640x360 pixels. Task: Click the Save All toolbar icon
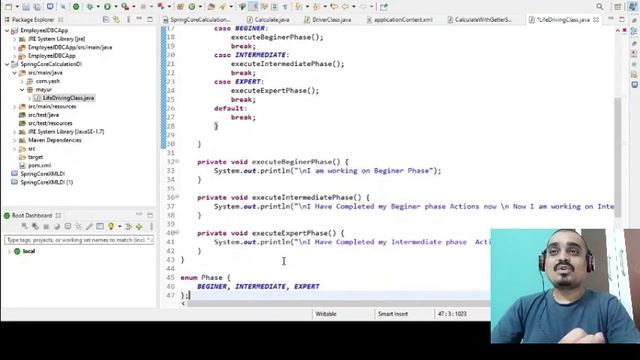(x=37, y=7)
